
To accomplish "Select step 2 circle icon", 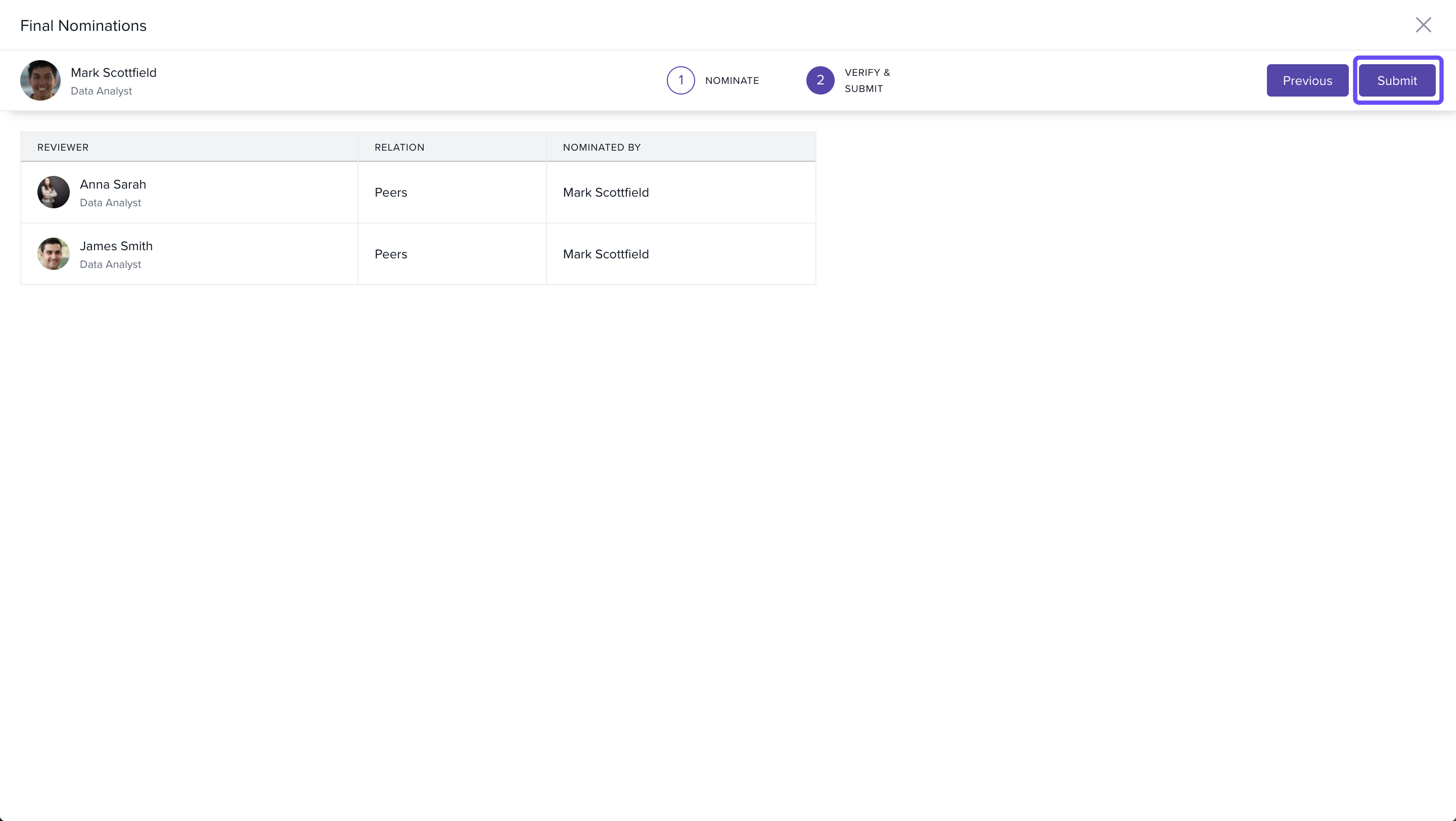I will 820,80.
